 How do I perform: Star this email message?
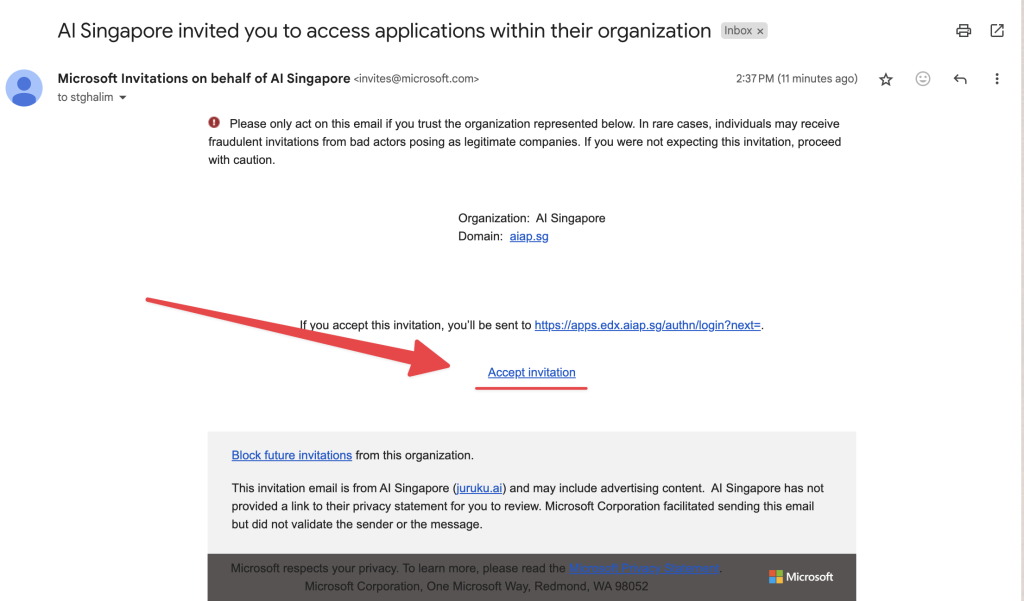tap(886, 79)
